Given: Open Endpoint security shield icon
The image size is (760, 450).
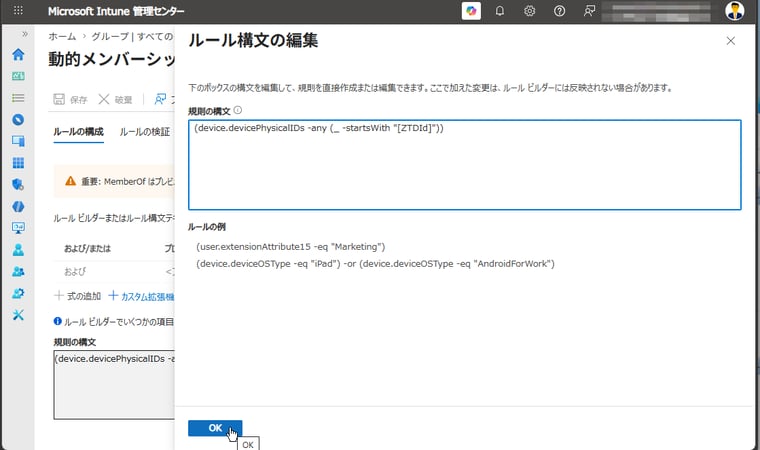Looking at the screenshot, I should click(18, 184).
